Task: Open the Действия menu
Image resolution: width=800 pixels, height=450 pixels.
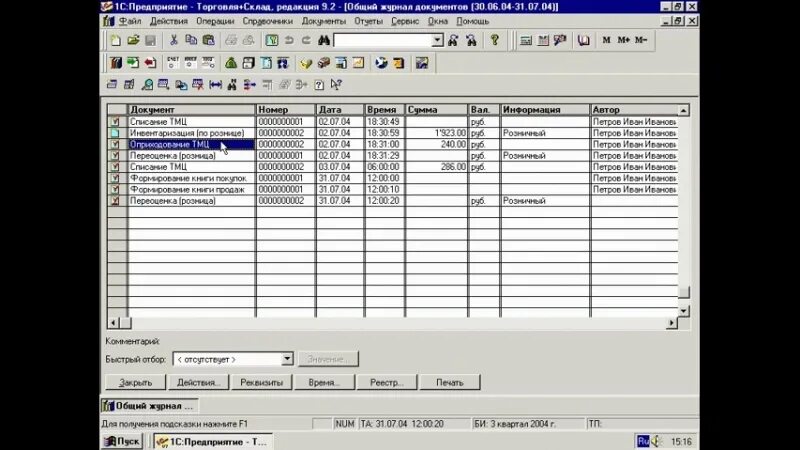Action: point(169,21)
